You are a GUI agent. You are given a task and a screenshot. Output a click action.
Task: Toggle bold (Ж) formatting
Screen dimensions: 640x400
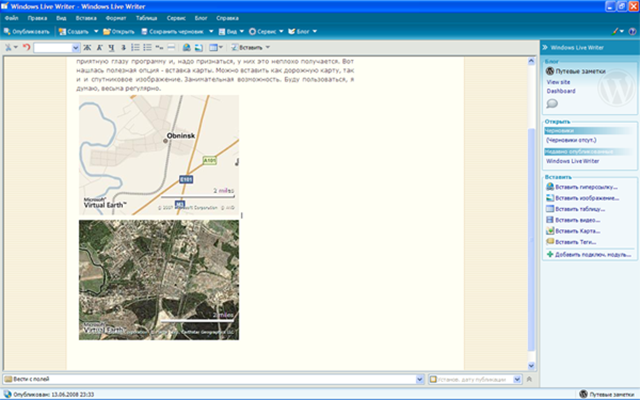point(87,48)
